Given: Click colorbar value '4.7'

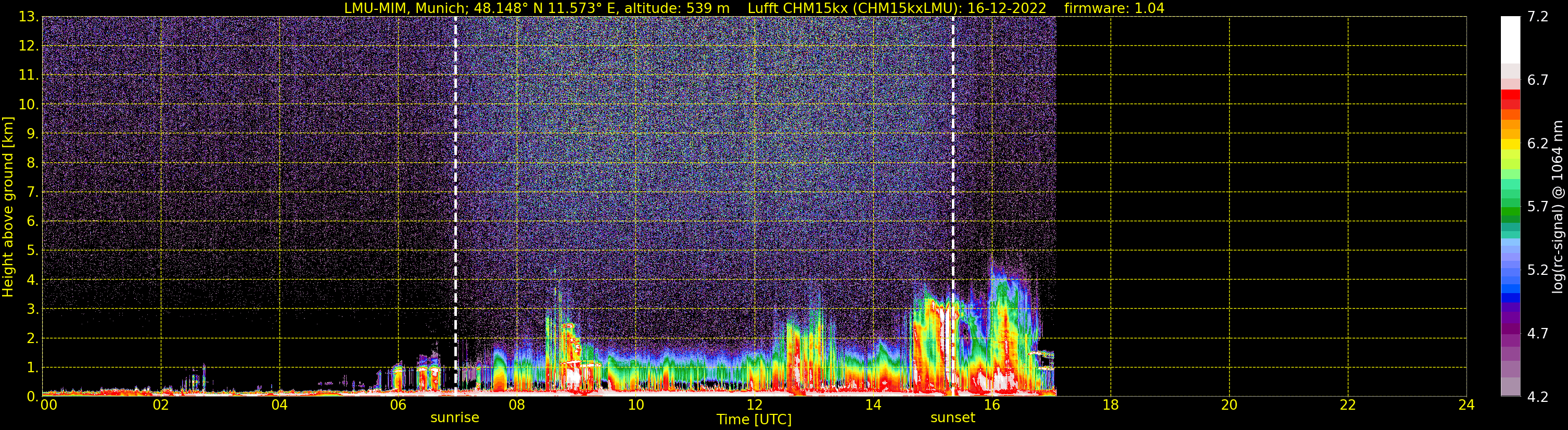Looking at the screenshot, I should [x=1538, y=333].
